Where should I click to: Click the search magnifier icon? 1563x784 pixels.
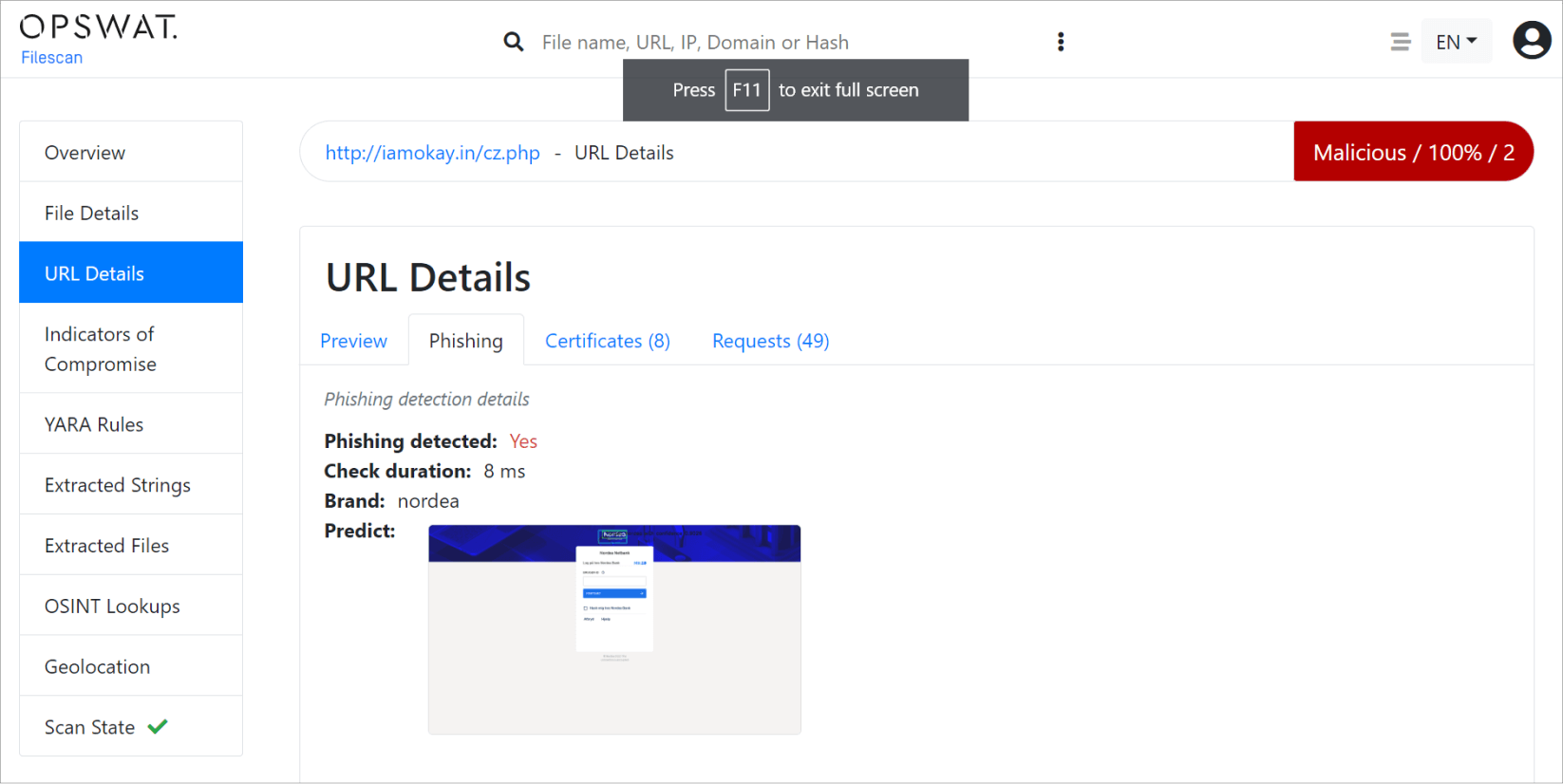tap(514, 42)
